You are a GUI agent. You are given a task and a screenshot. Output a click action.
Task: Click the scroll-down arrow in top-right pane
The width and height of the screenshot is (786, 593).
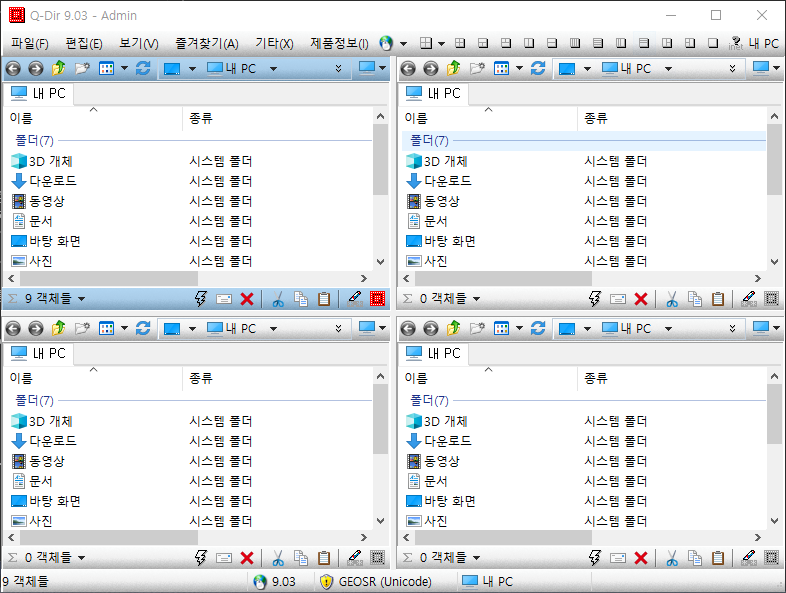(774, 262)
